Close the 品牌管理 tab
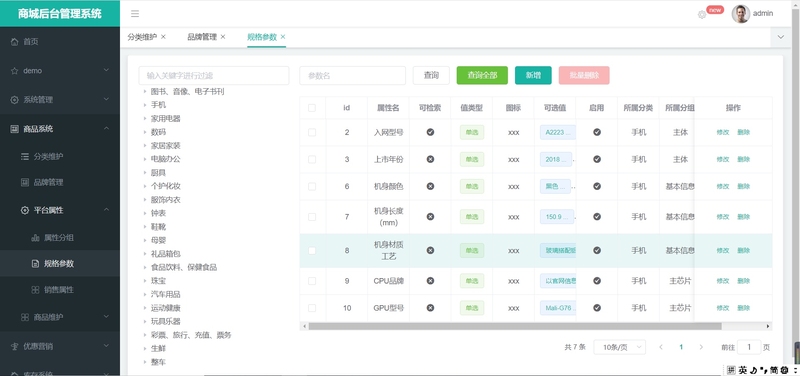 tap(223, 37)
